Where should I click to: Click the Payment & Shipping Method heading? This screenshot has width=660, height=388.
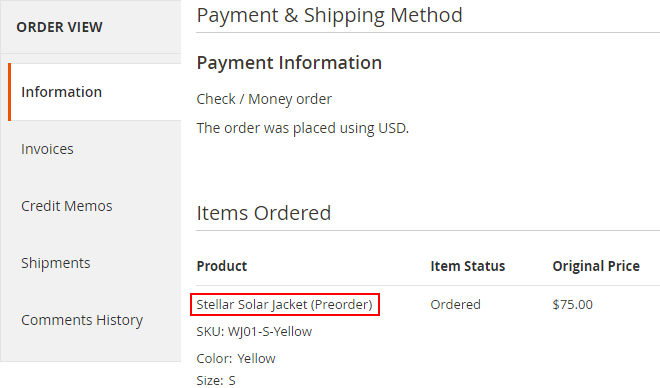pyautogui.click(x=330, y=16)
